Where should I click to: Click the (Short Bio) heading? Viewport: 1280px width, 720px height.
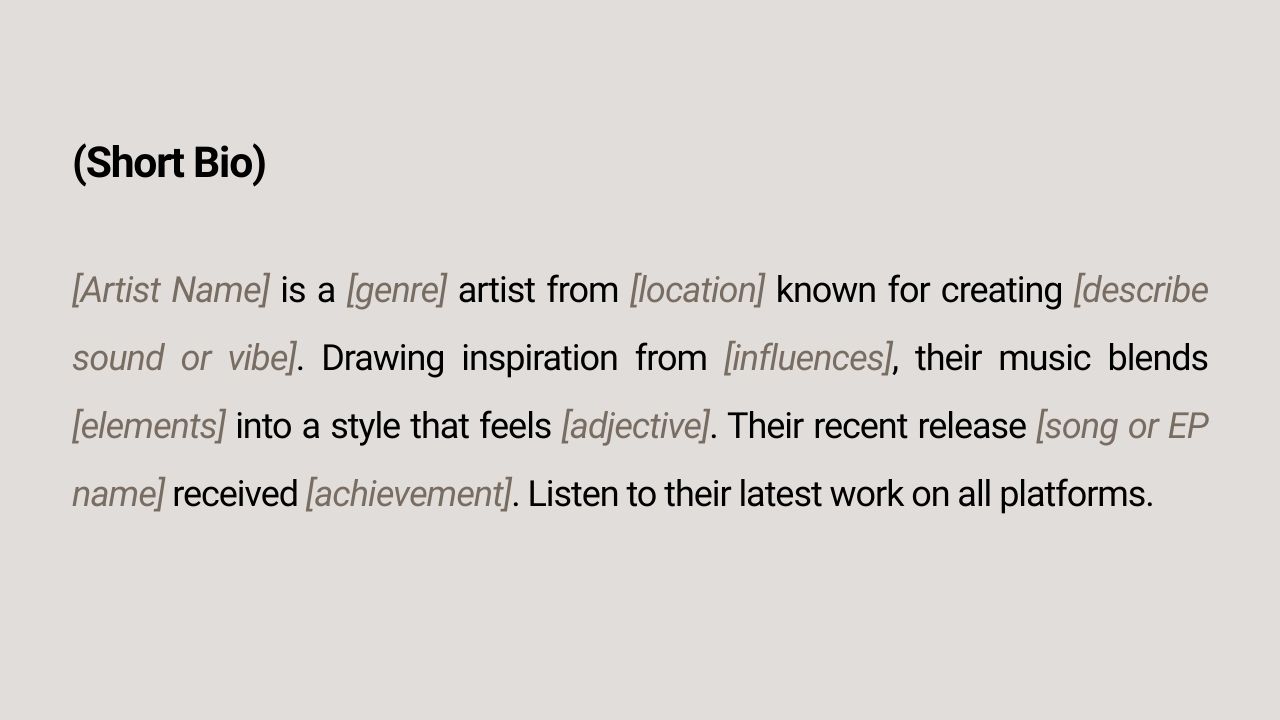169,163
